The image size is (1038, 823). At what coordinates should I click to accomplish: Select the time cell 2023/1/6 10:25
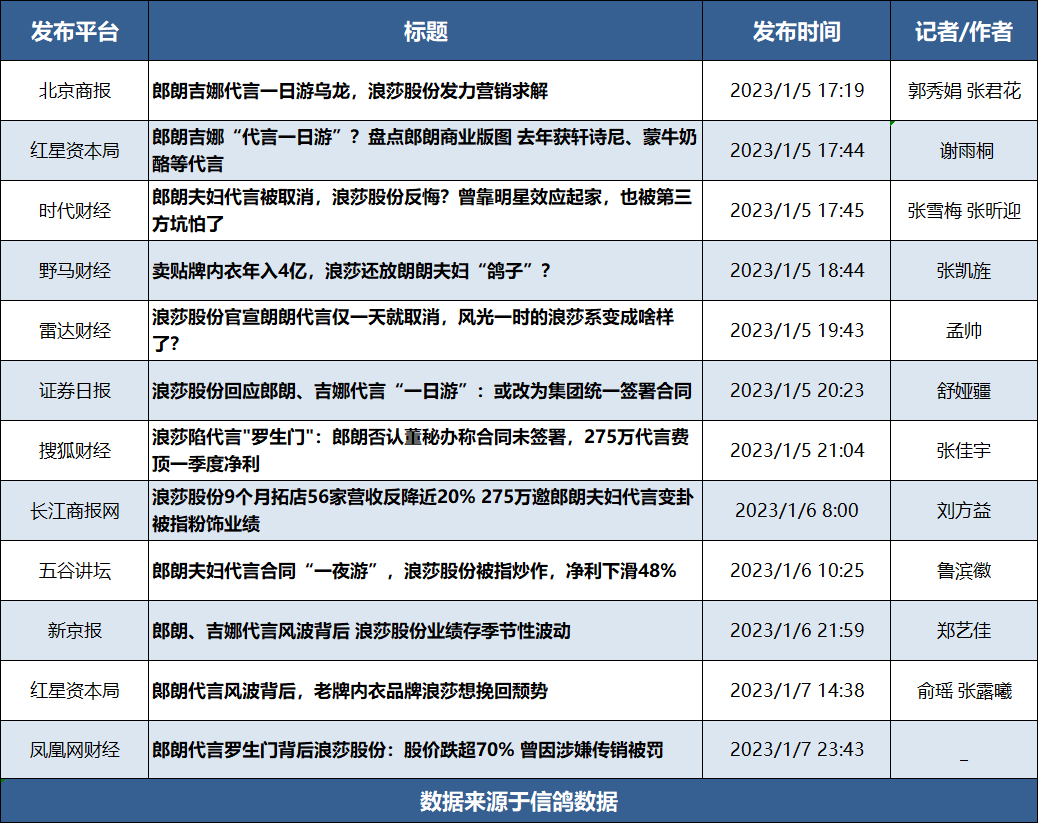796,571
